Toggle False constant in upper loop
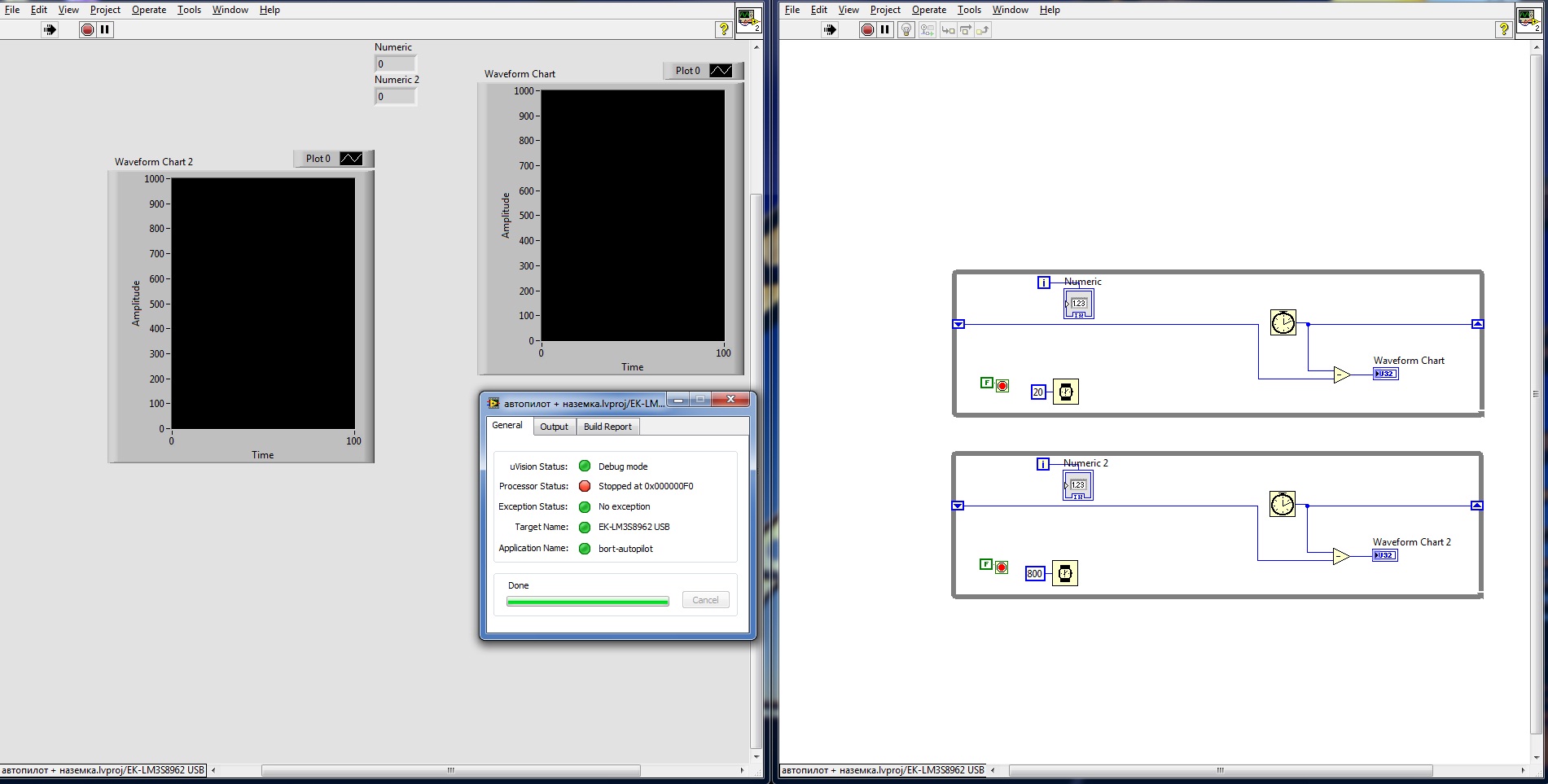The width and height of the screenshot is (1548, 784). coord(987,383)
